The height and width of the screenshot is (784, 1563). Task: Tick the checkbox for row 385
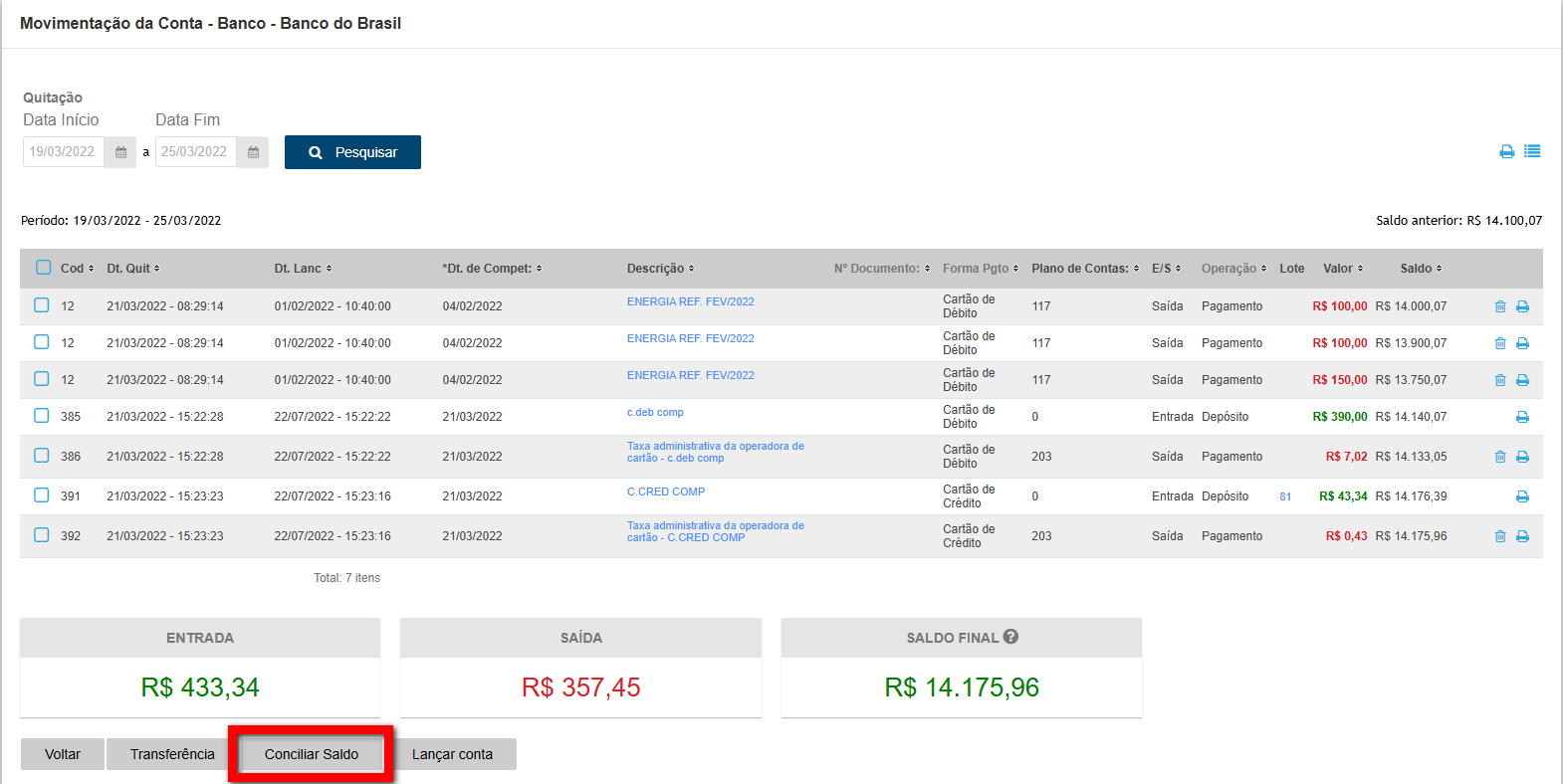tap(42, 416)
